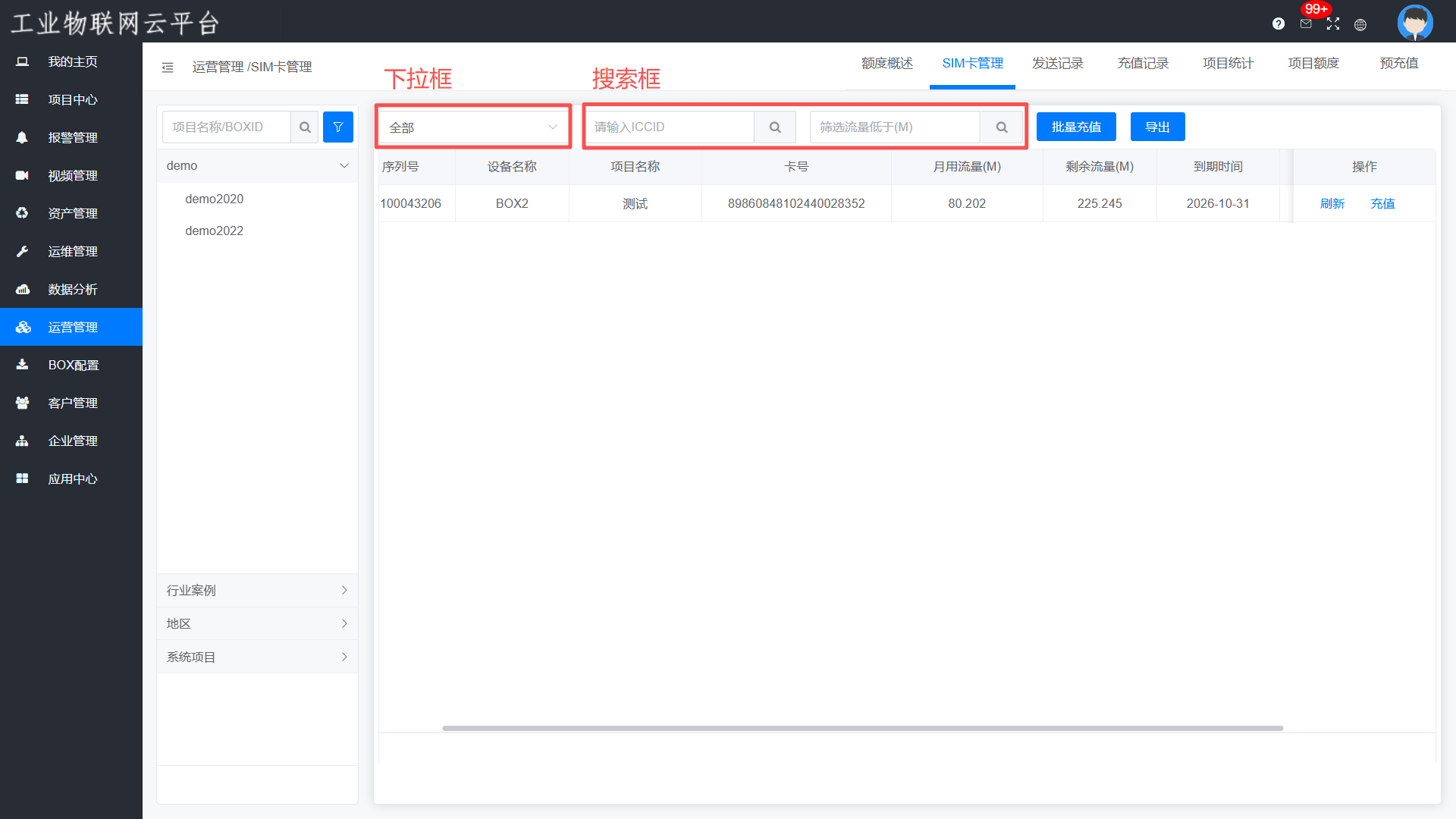Image resolution: width=1456 pixels, height=819 pixels.
Task: Search projects with the BOXID magnifier
Action: tap(305, 127)
